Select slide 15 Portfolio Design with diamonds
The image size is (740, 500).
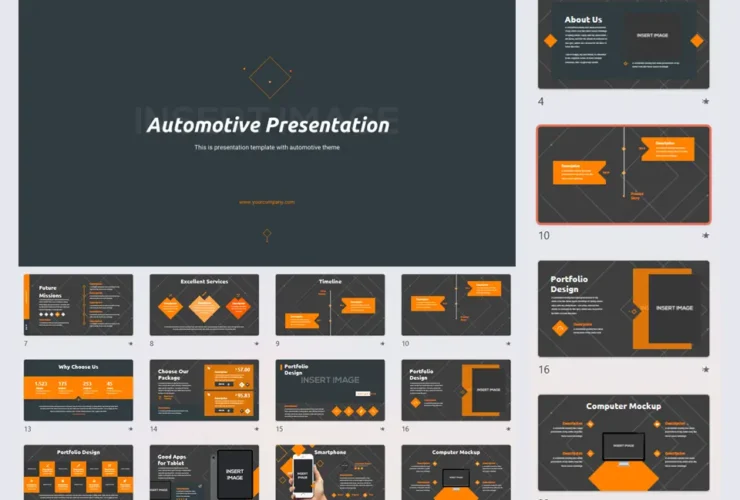(x=330, y=390)
